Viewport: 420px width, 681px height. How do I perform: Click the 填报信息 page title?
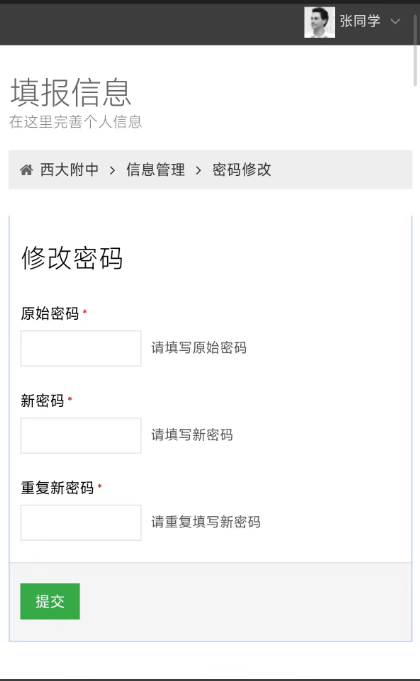tap(70, 93)
